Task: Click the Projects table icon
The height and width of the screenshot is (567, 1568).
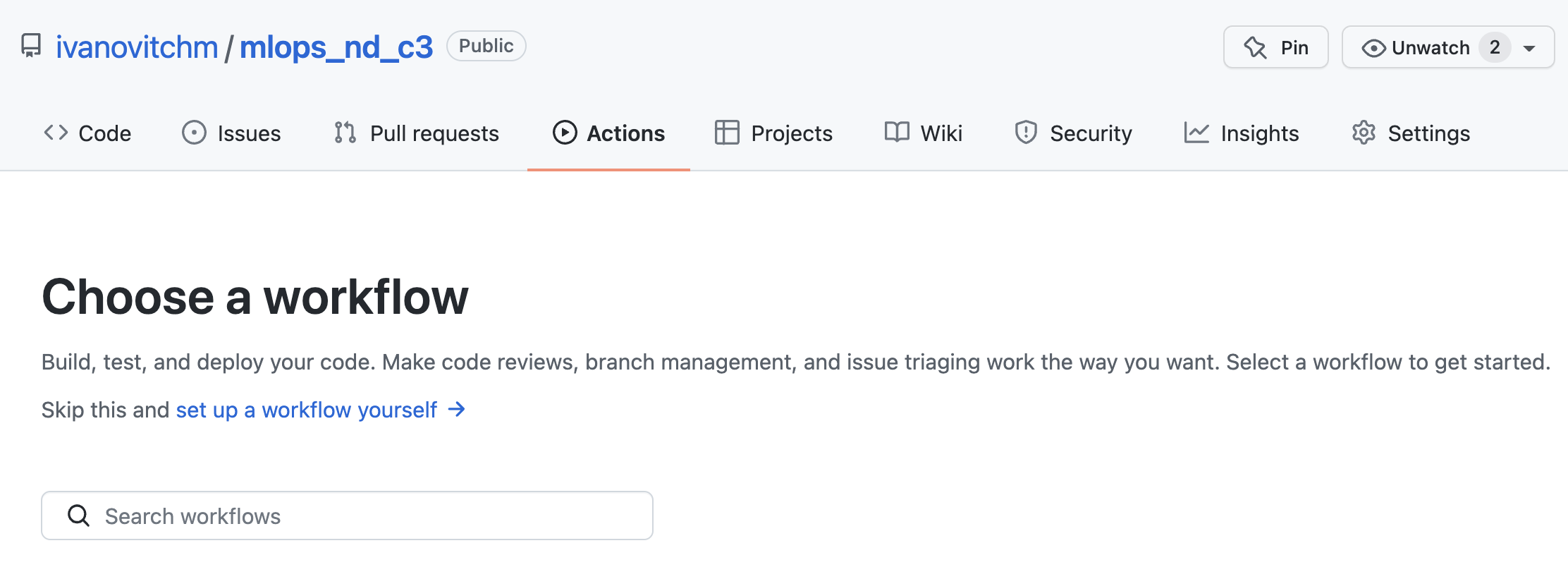Action: (727, 133)
